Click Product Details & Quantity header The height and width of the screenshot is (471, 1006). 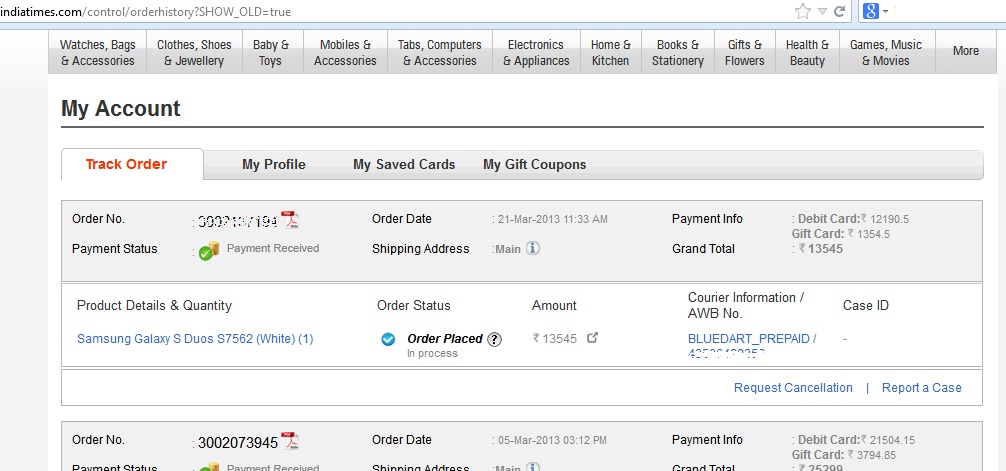point(154,305)
